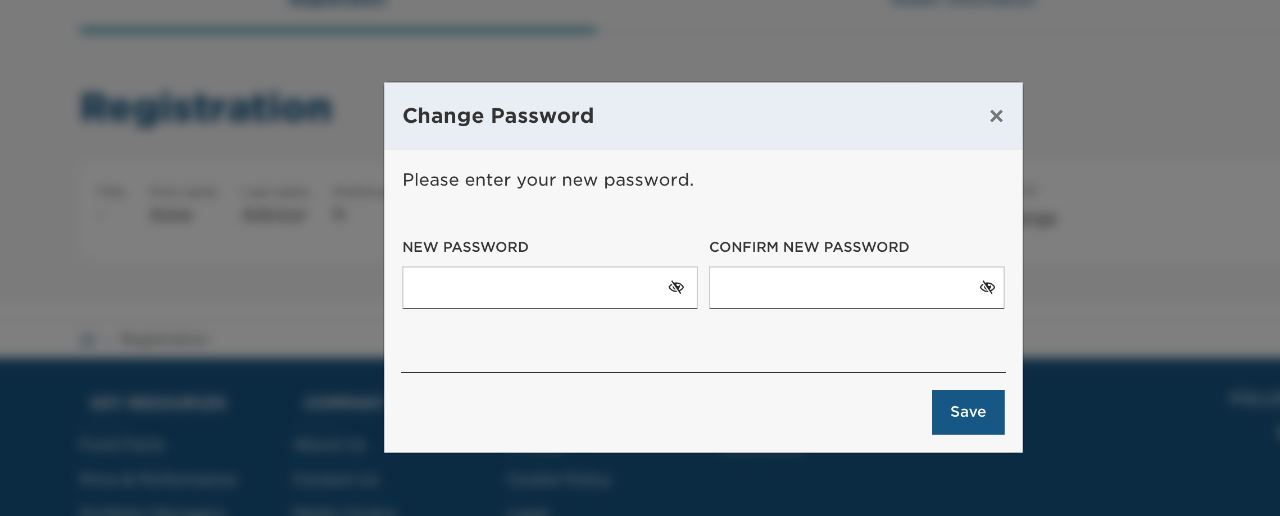Image resolution: width=1280 pixels, height=516 pixels.
Task: Close the Change Password dialog
Action: click(x=996, y=116)
